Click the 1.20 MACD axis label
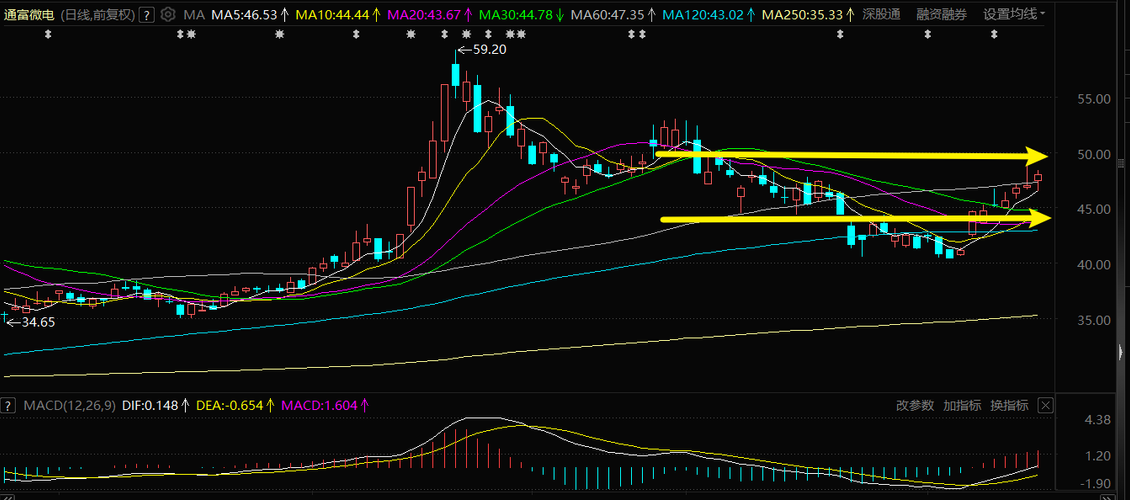This screenshot has width=1130, height=500. click(x=1096, y=456)
